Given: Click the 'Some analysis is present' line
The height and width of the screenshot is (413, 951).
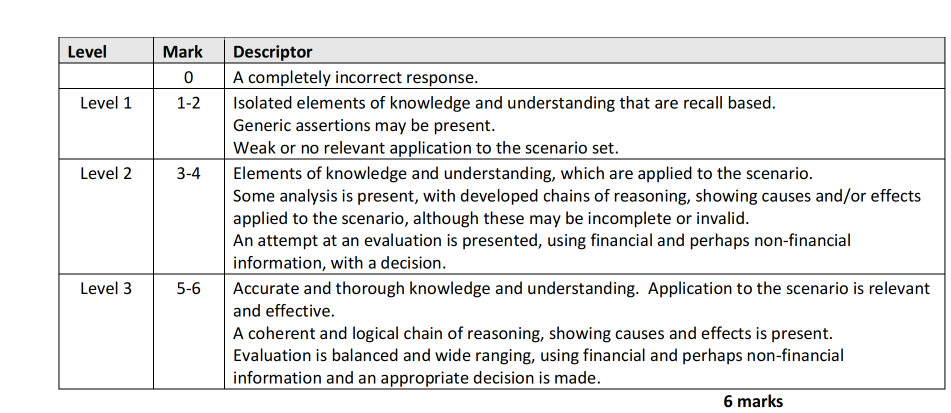Looking at the screenshot, I should click(576, 196).
